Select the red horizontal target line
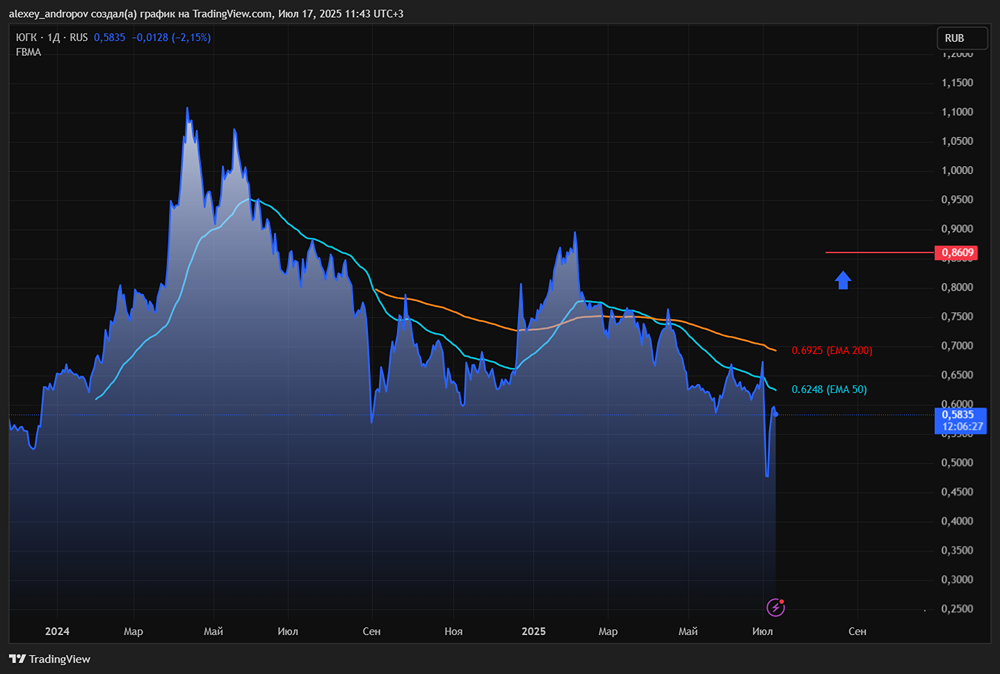This screenshot has width=1000, height=674. pos(879,253)
